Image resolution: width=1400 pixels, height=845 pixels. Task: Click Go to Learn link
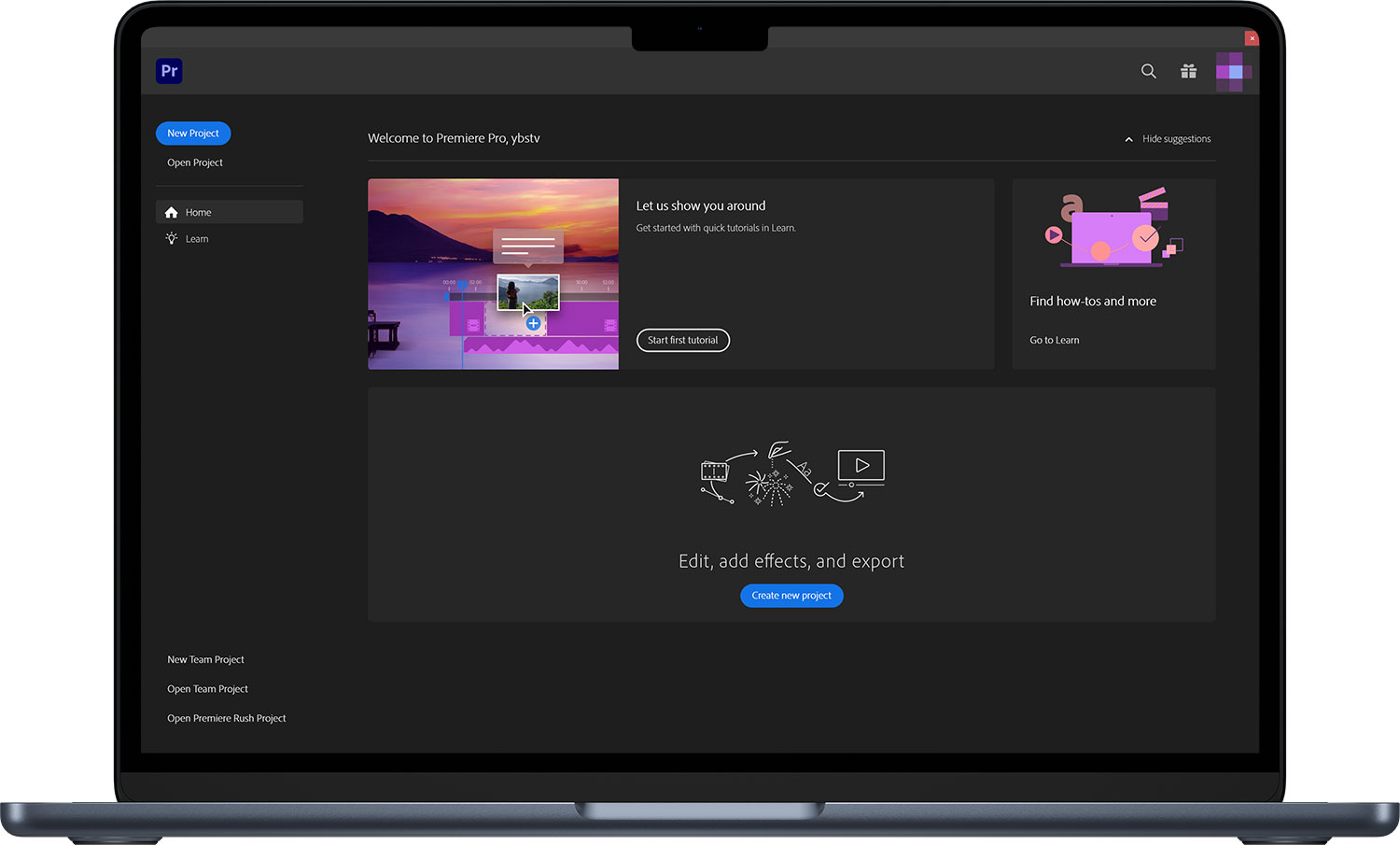point(1055,340)
